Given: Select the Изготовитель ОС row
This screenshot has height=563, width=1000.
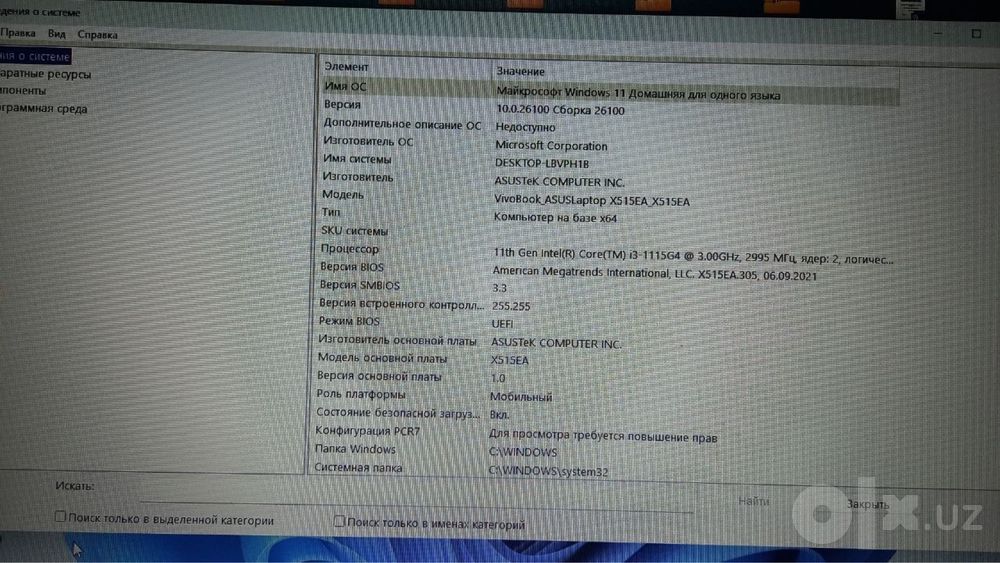Looking at the screenshot, I should pos(368,142).
